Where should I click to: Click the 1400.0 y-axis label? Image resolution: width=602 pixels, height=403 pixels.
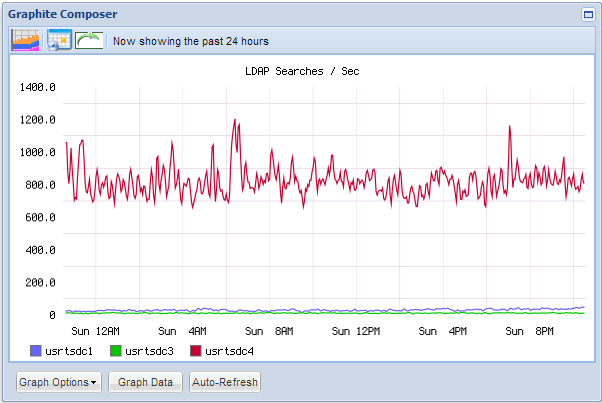38,87
